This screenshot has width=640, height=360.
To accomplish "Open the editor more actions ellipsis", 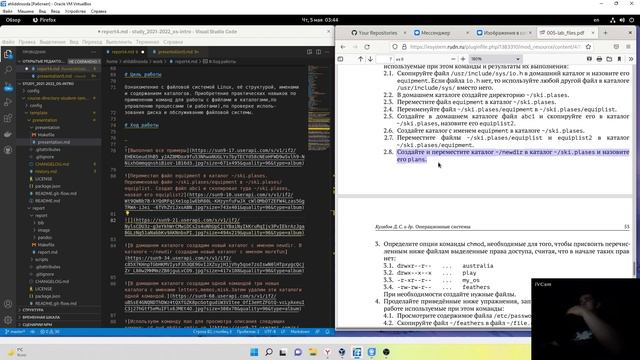I will [x=327, y=52].
